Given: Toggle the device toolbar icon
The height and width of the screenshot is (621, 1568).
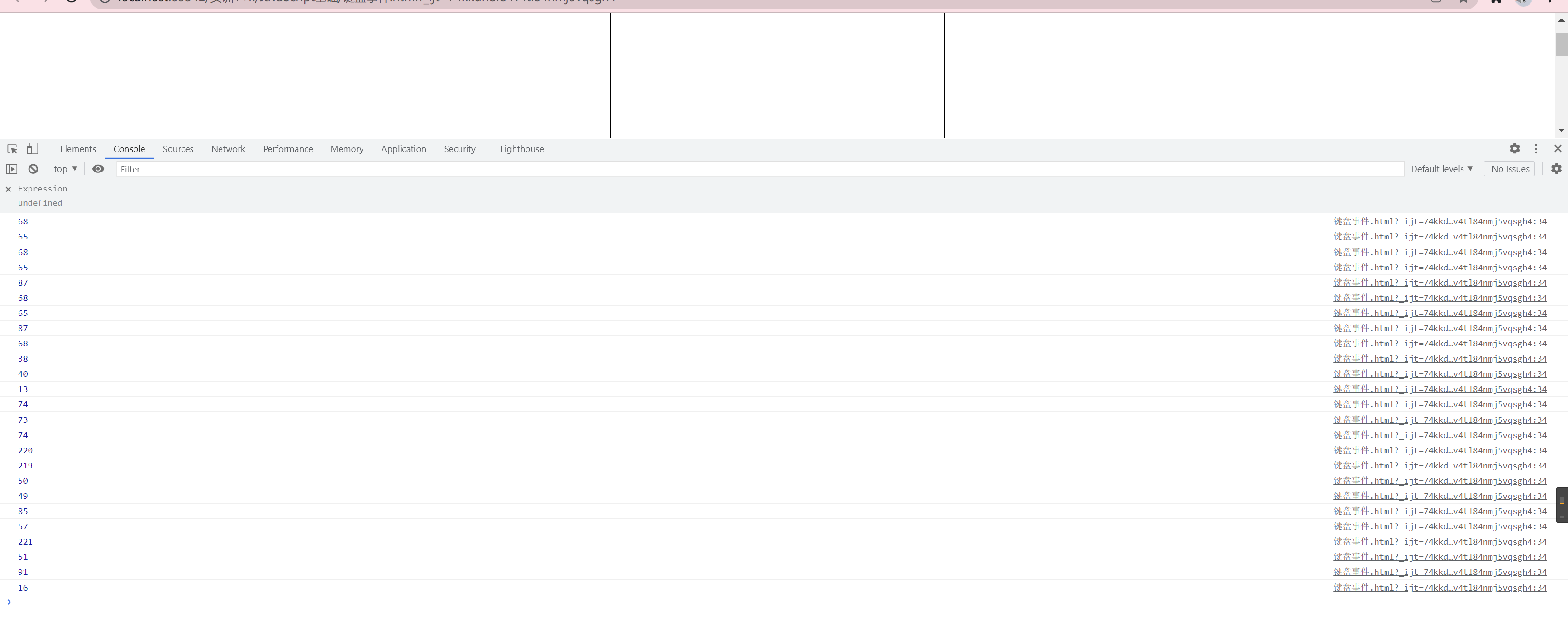Looking at the screenshot, I should [32, 149].
